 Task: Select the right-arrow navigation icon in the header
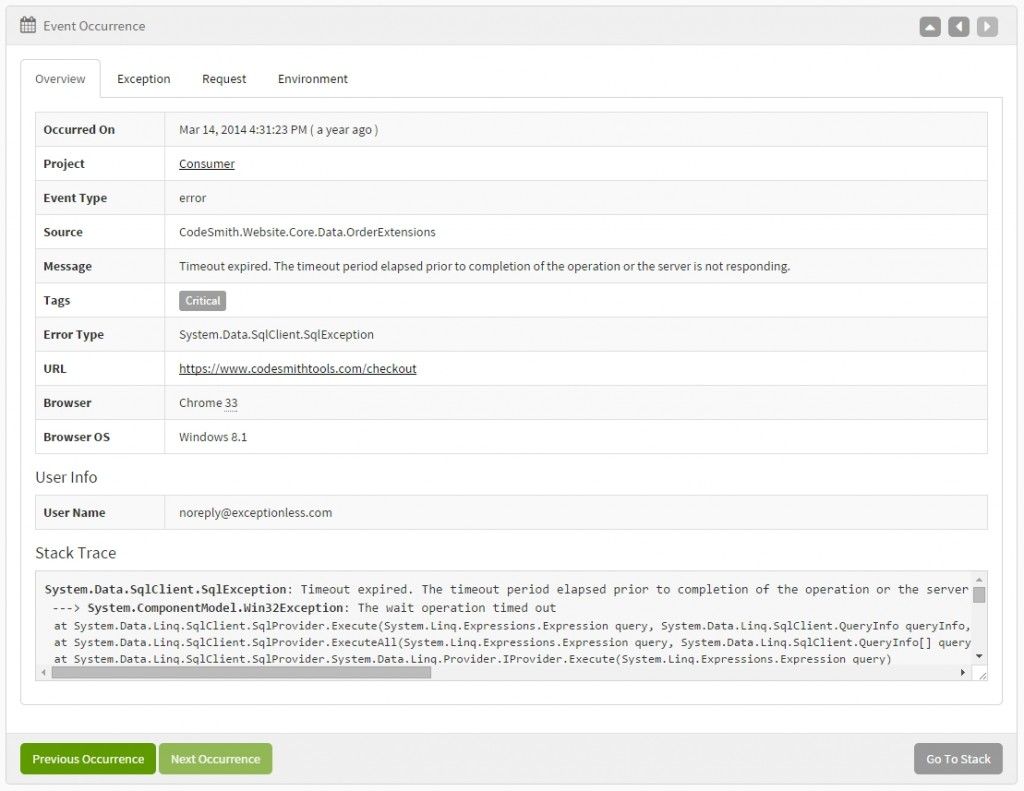pos(986,26)
